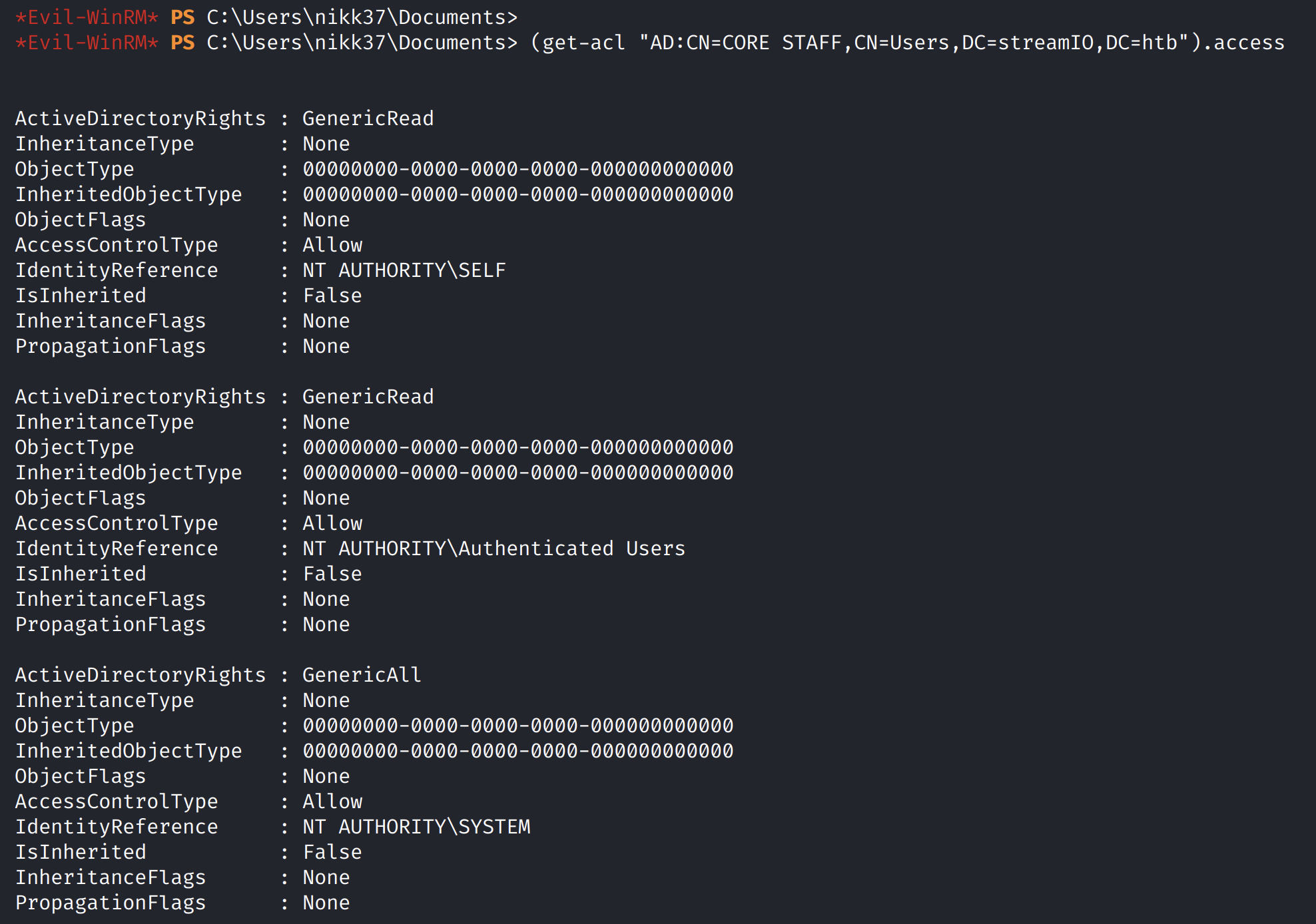The image size is (1316, 924).
Task: Click the GenericAll rights value
Action: 362,675
